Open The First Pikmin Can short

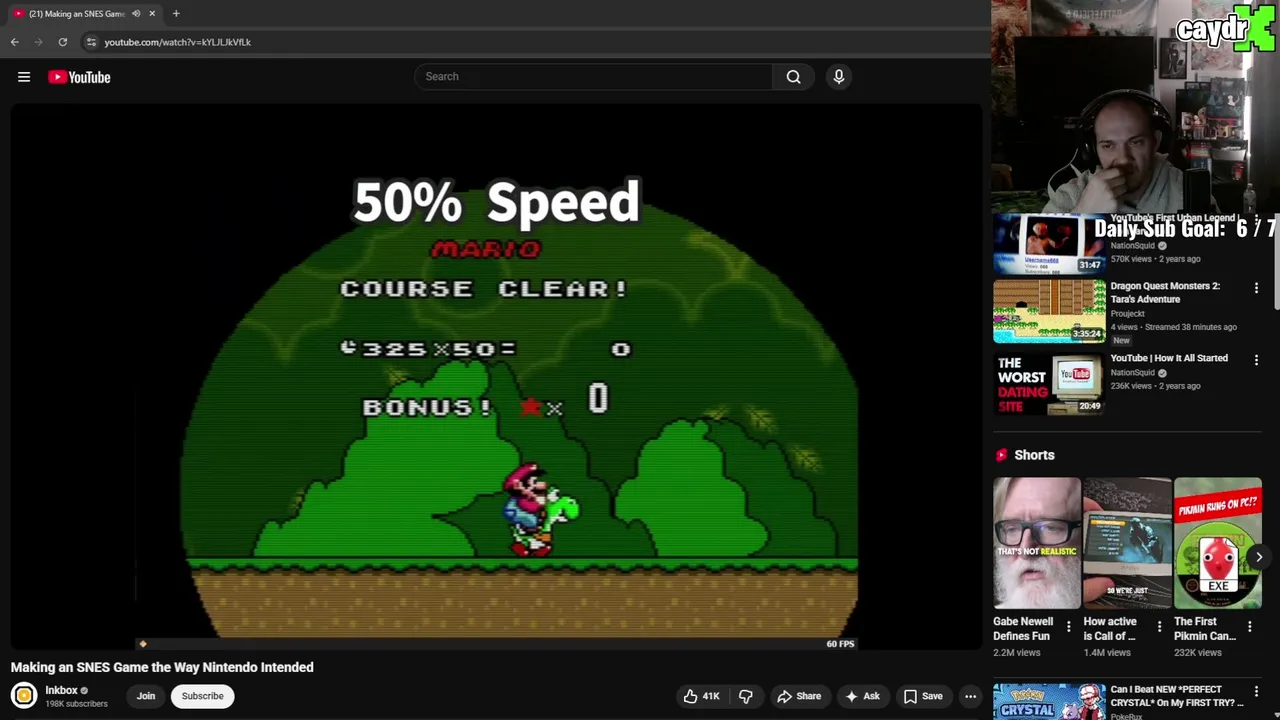[1218, 543]
